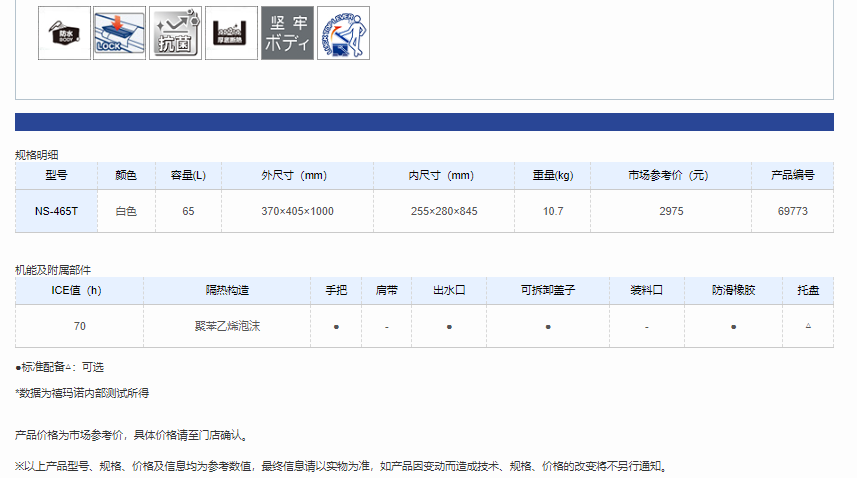
Task: Click the 数据为禧玛诺内部测试所得 footnote
Action: pyautogui.click(x=82, y=393)
